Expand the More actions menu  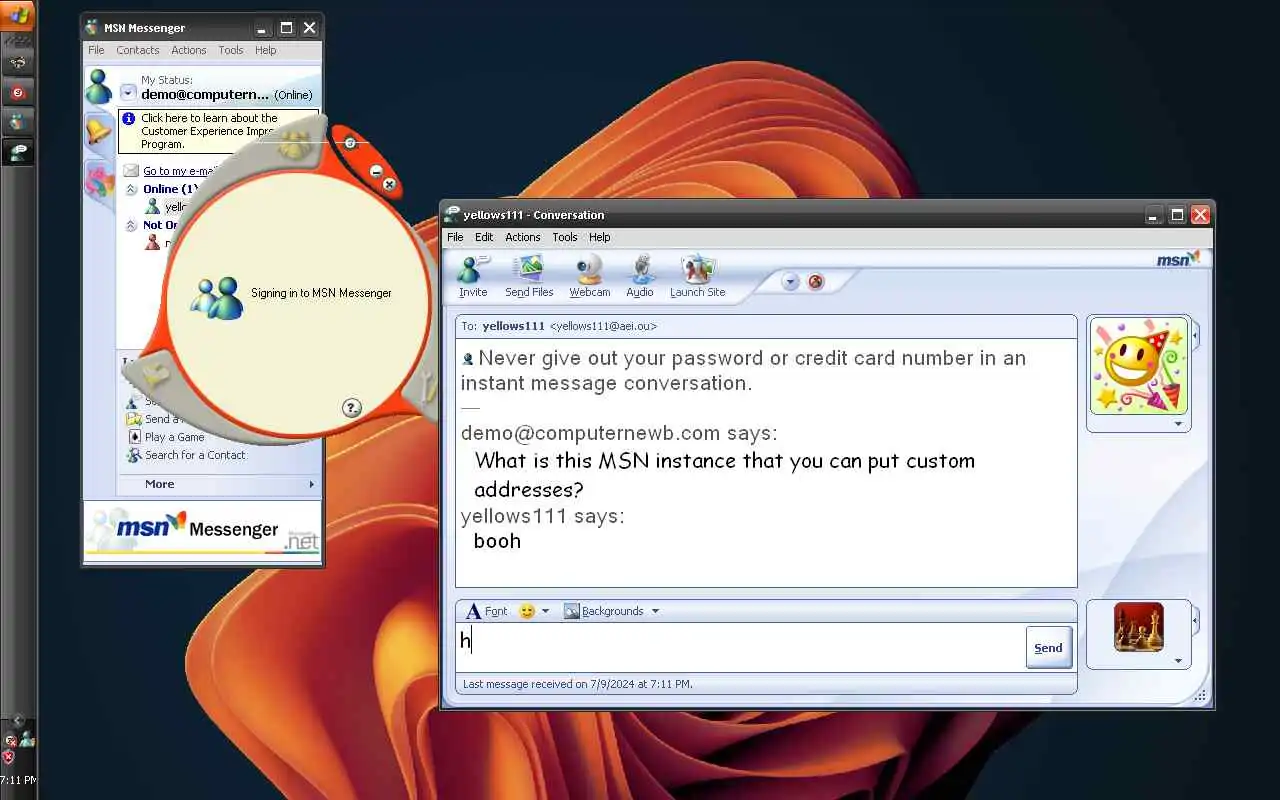point(217,484)
